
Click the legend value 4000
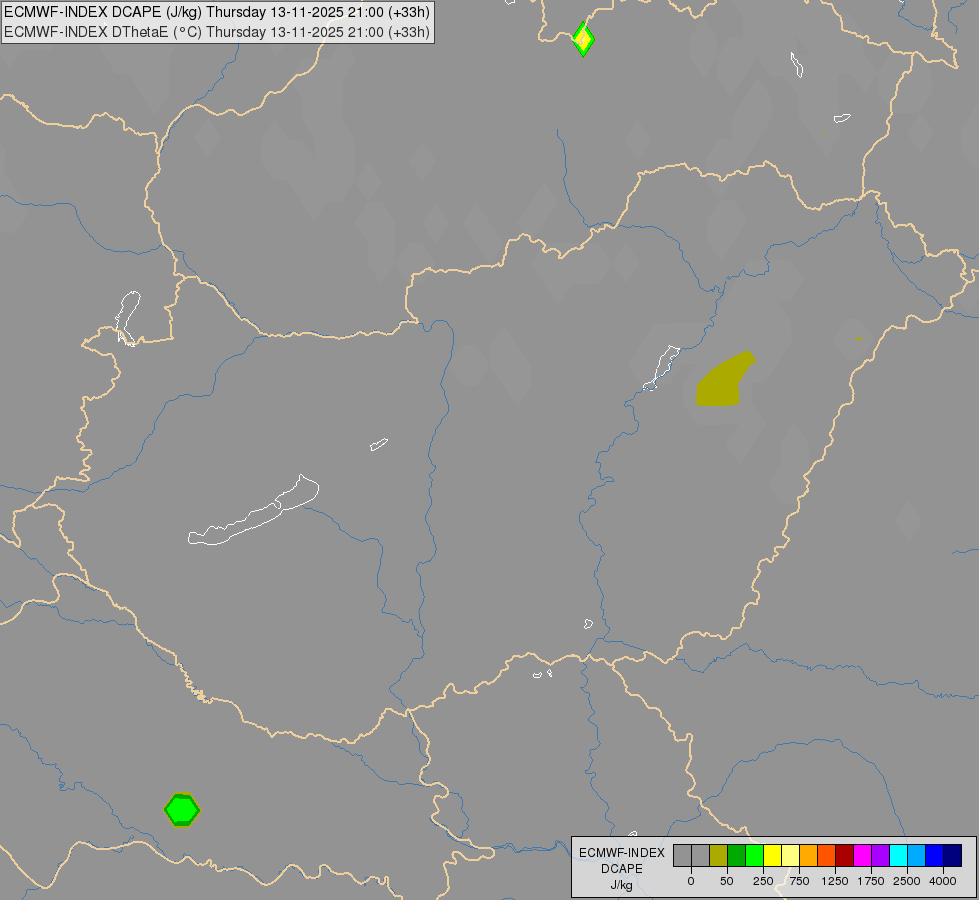[x=943, y=881]
